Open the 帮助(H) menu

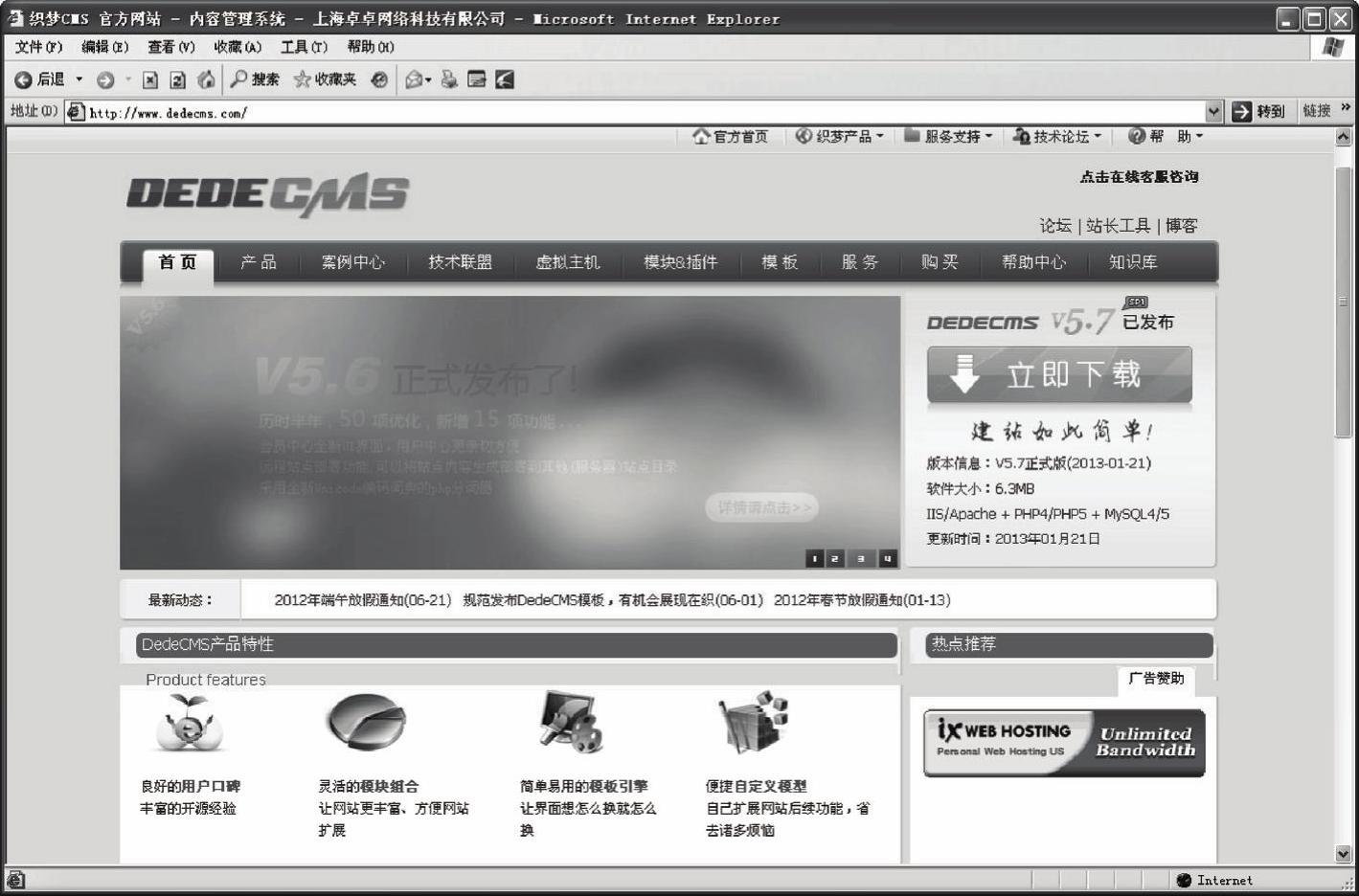pos(370,46)
